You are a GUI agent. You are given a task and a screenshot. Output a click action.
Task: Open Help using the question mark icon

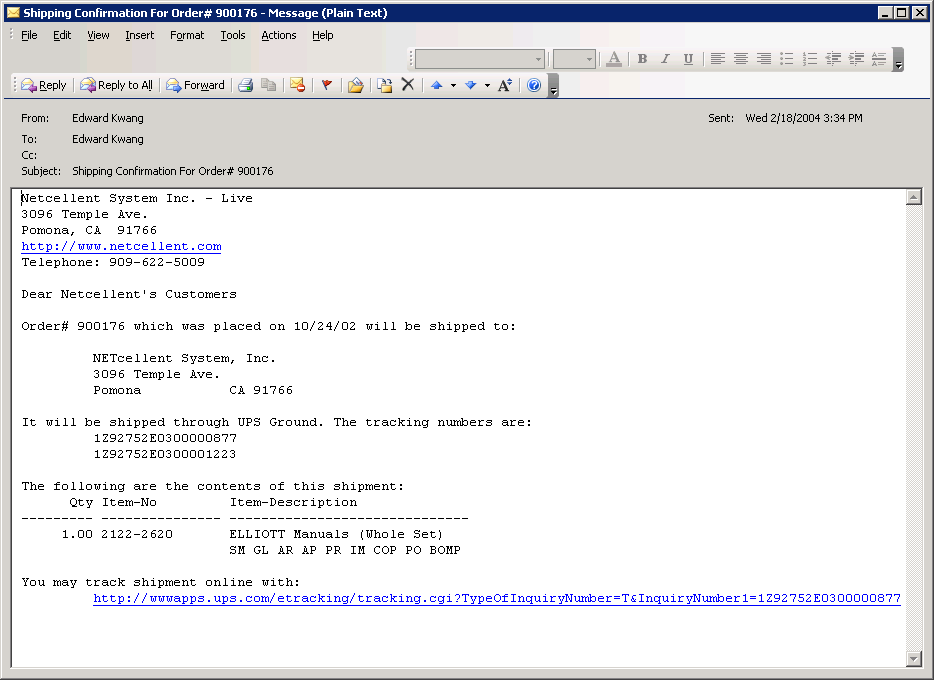(x=534, y=85)
